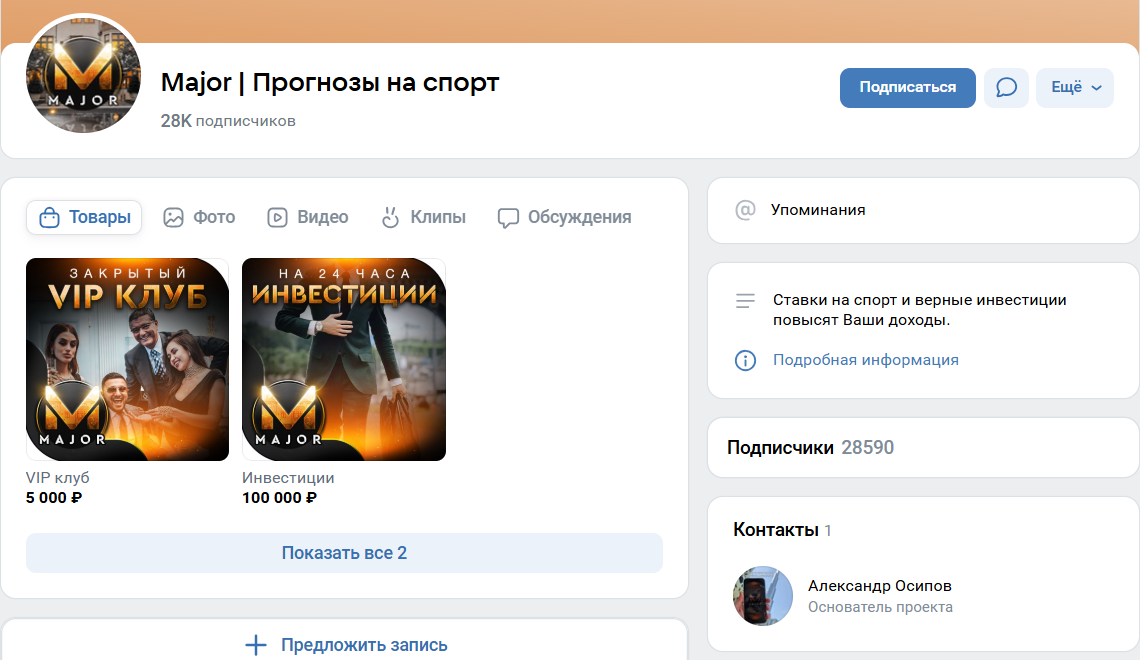The height and width of the screenshot is (660, 1140).
Task: Open the Видео tab
Action: click(308, 217)
